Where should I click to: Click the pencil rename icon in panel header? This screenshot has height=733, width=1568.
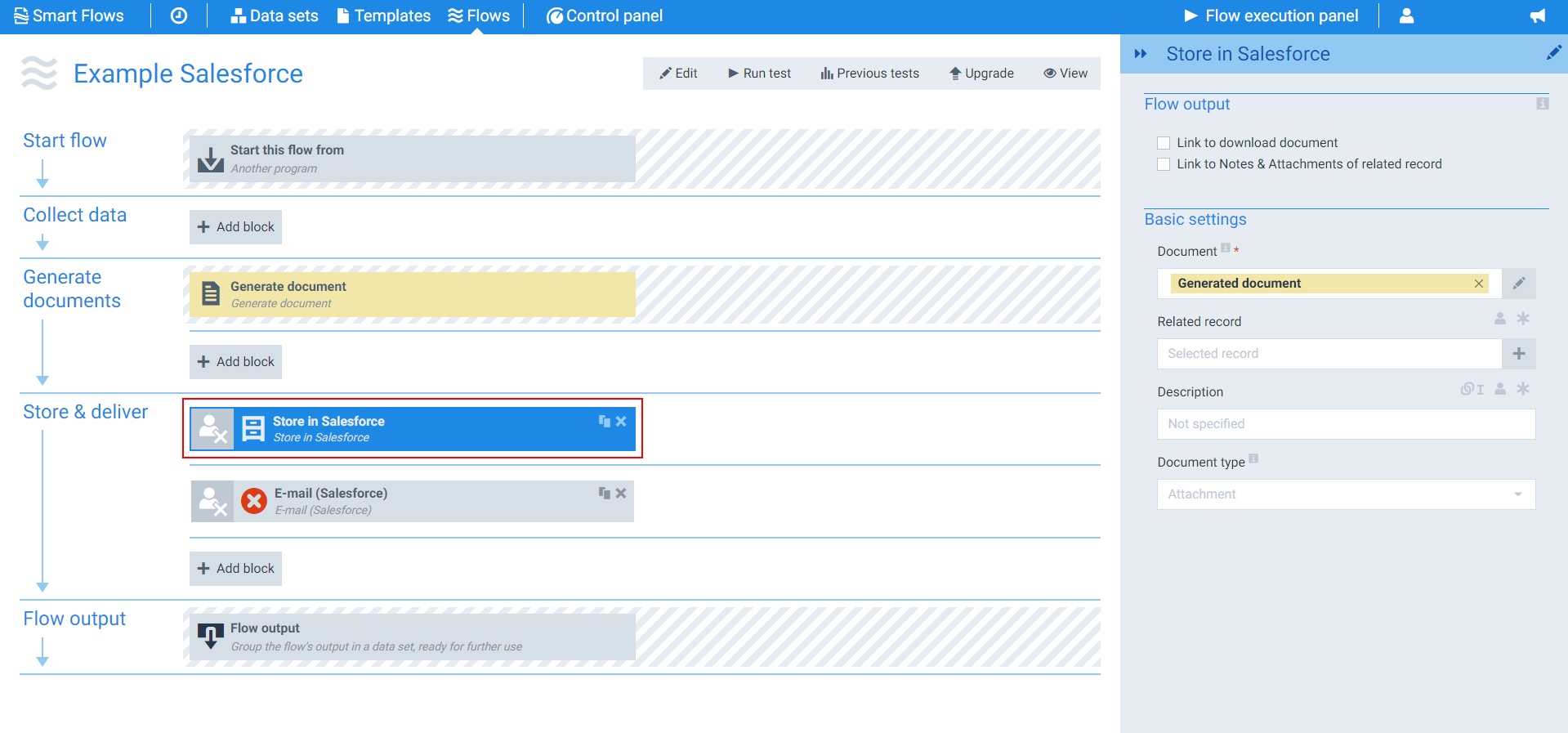click(x=1553, y=53)
